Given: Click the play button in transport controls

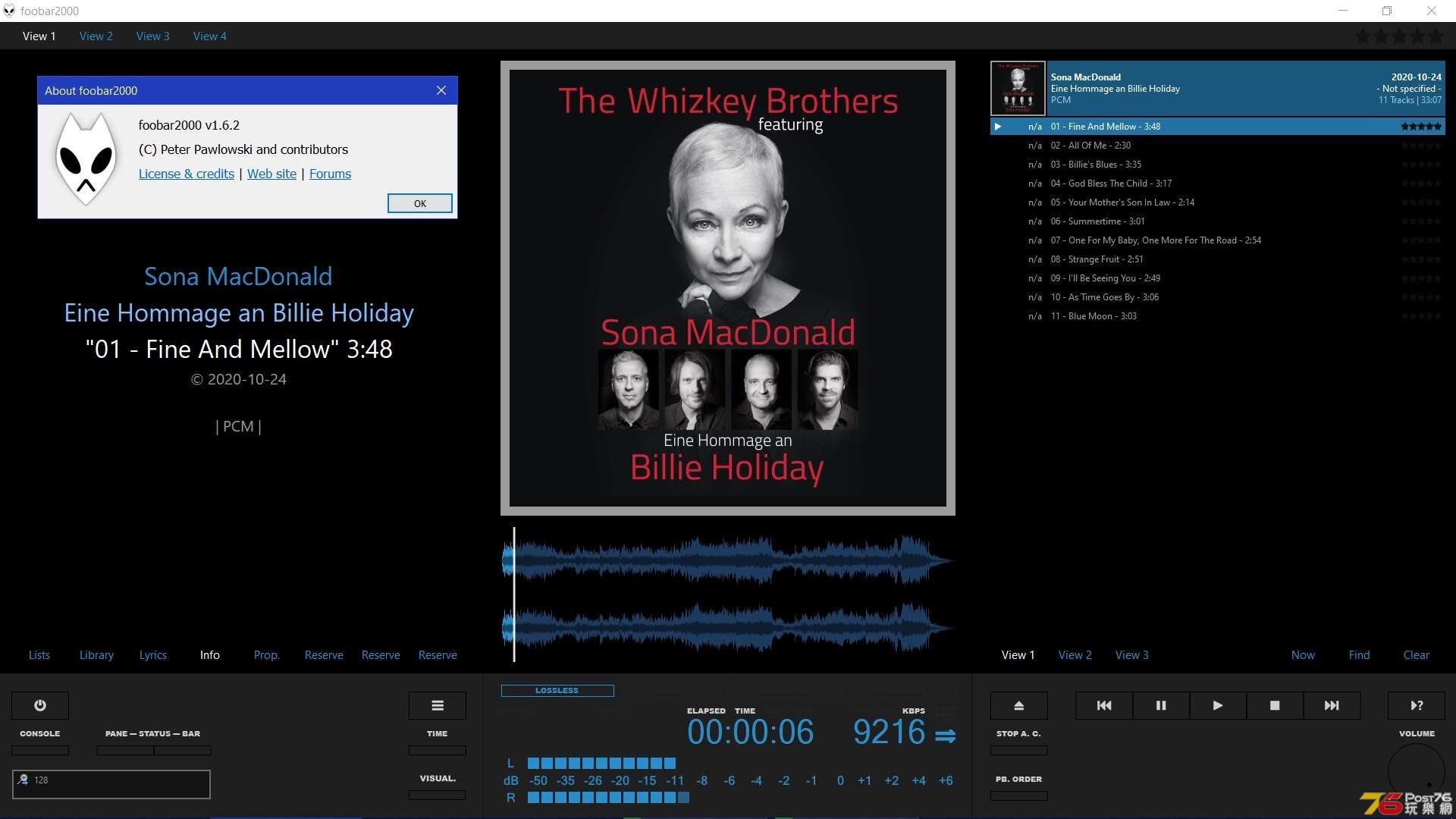Looking at the screenshot, I should click(x=1218, y=705).
